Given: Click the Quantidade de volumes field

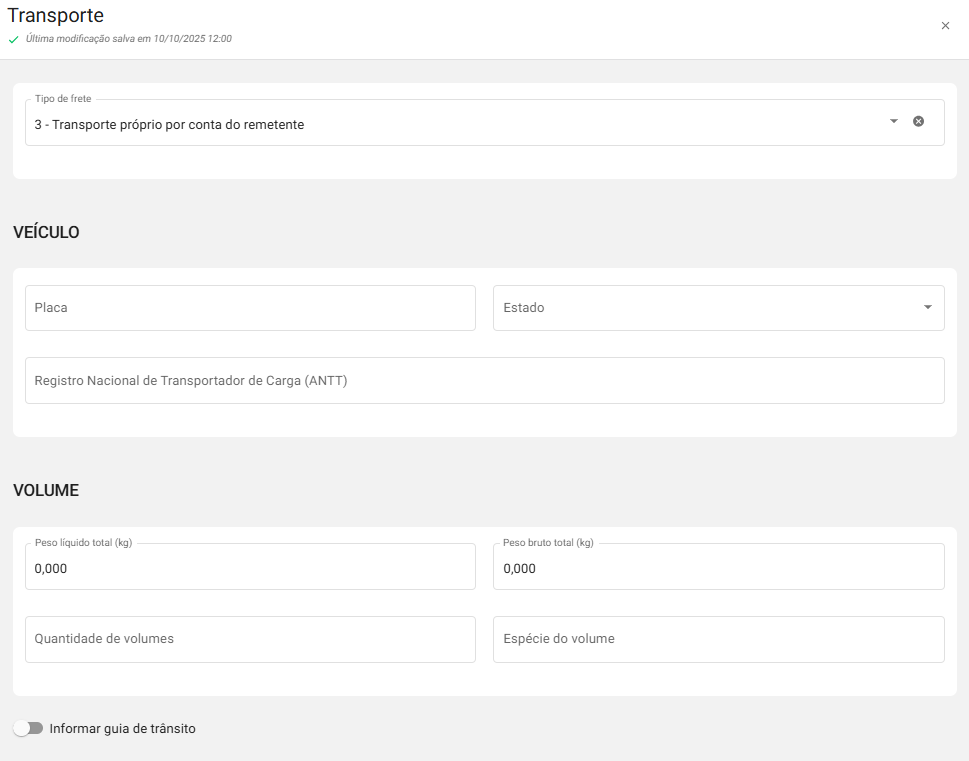Looking at the screenshot, I should (x=250, y=639).
